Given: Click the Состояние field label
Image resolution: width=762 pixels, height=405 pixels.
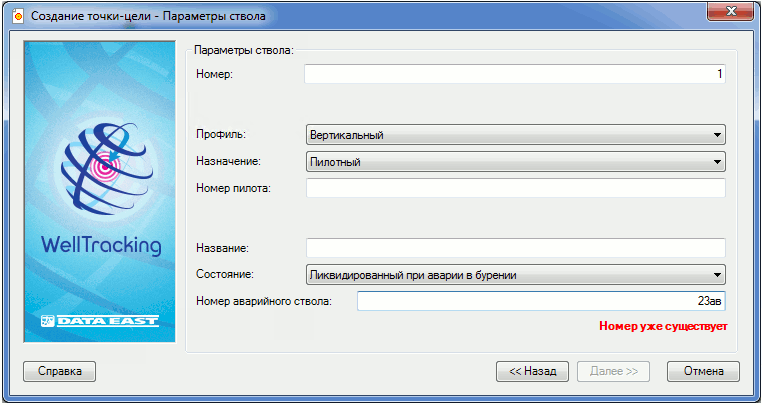Looking at the screenshot, I should tap(226, 275).
